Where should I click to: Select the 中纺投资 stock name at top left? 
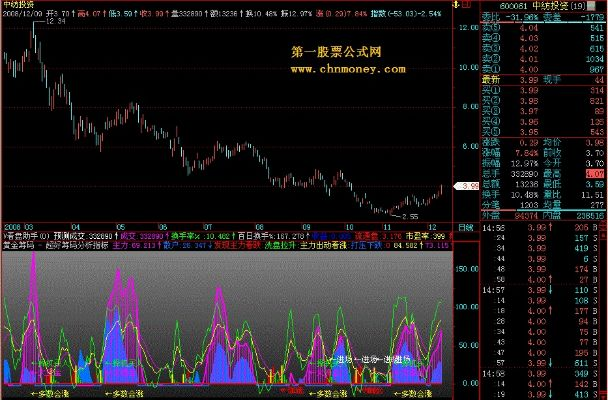point(17,5)
